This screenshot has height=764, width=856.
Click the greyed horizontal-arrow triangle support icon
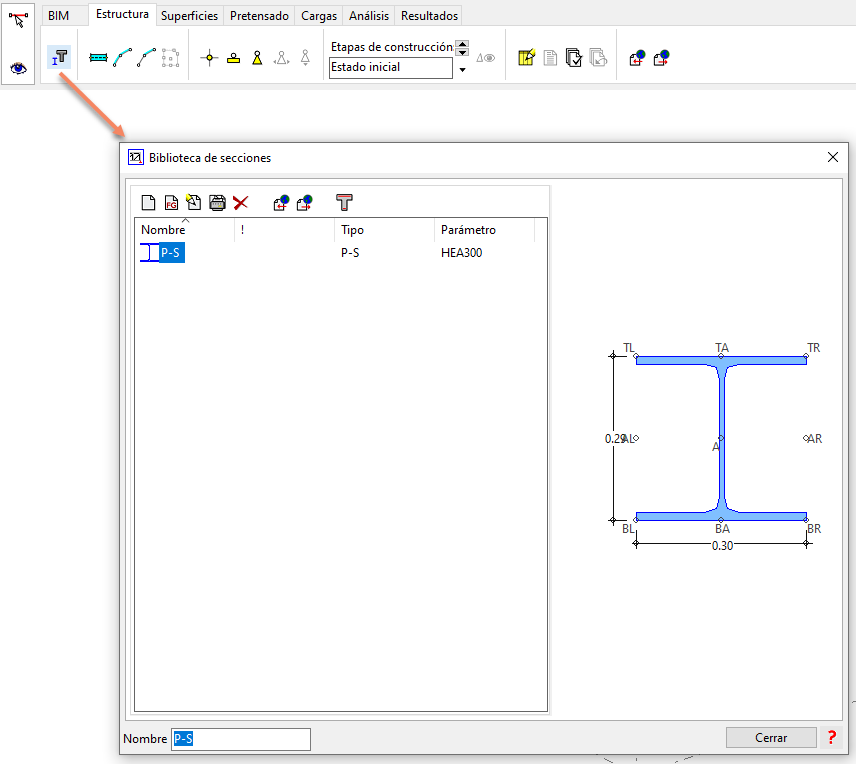pos(281,58)
